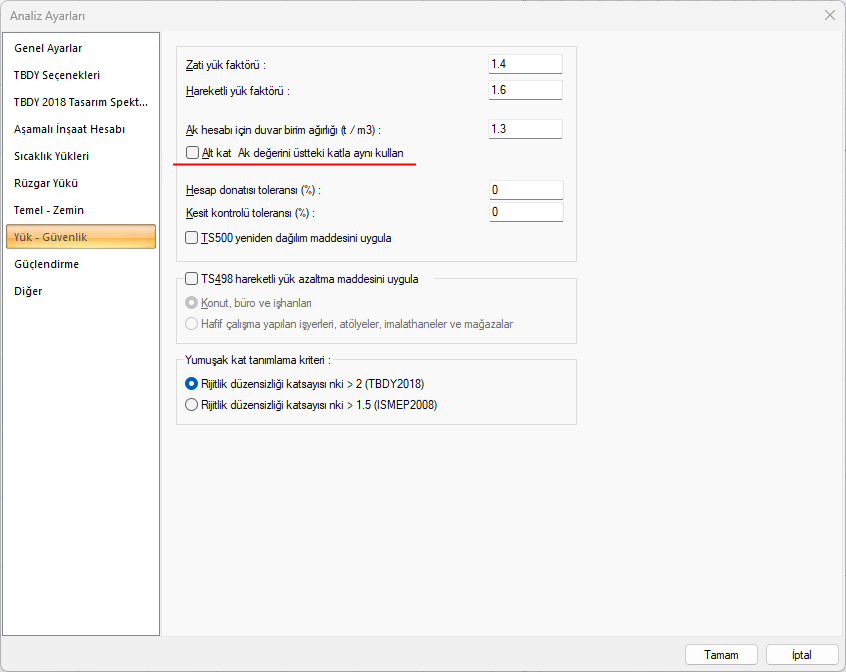
Task: Switch to TBDY 2018 Tasarım Spektrumu section
Action: click(x=80, y=102)
